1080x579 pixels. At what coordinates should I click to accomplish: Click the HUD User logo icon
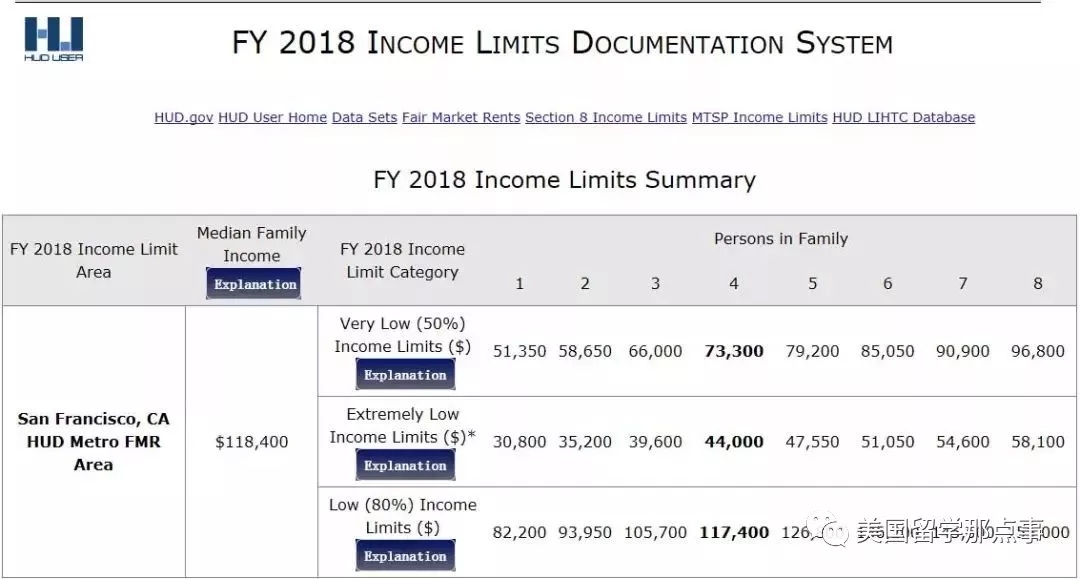(54, 39)
